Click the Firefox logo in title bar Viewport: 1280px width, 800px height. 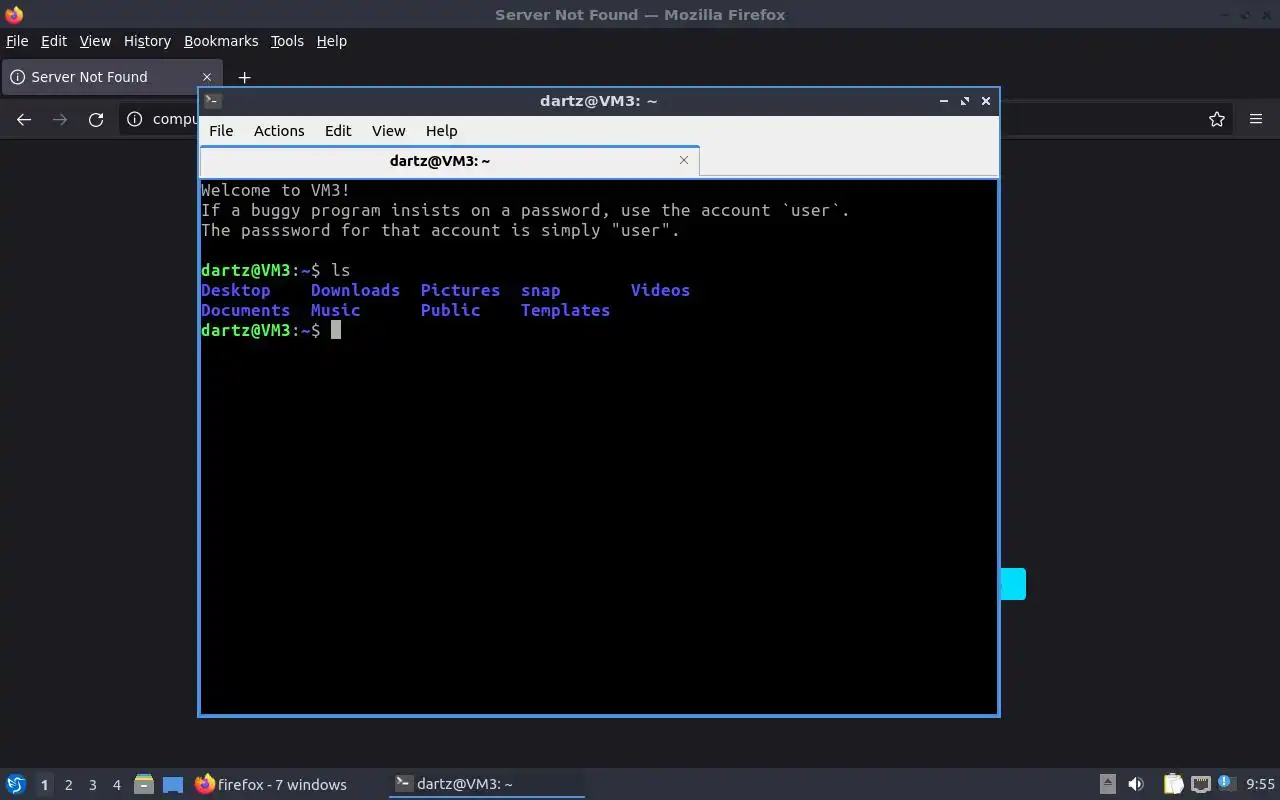[14, 15]
